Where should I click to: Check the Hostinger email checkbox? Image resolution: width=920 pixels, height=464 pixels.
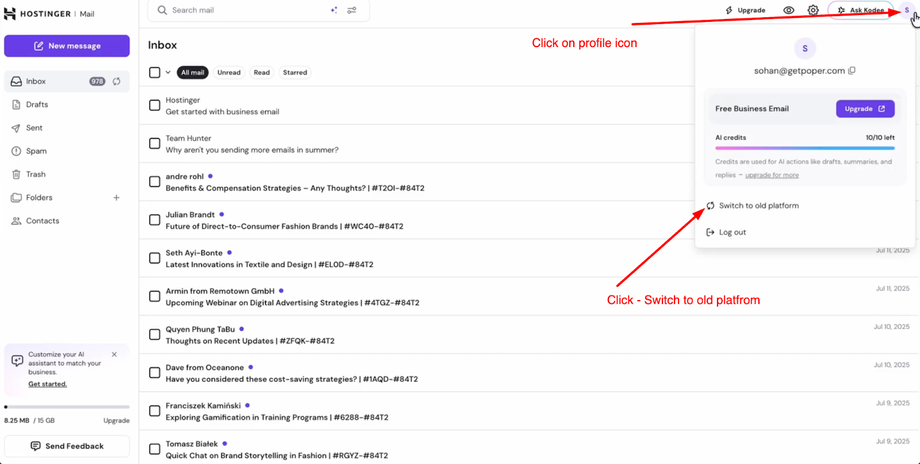tap(154, 105)
